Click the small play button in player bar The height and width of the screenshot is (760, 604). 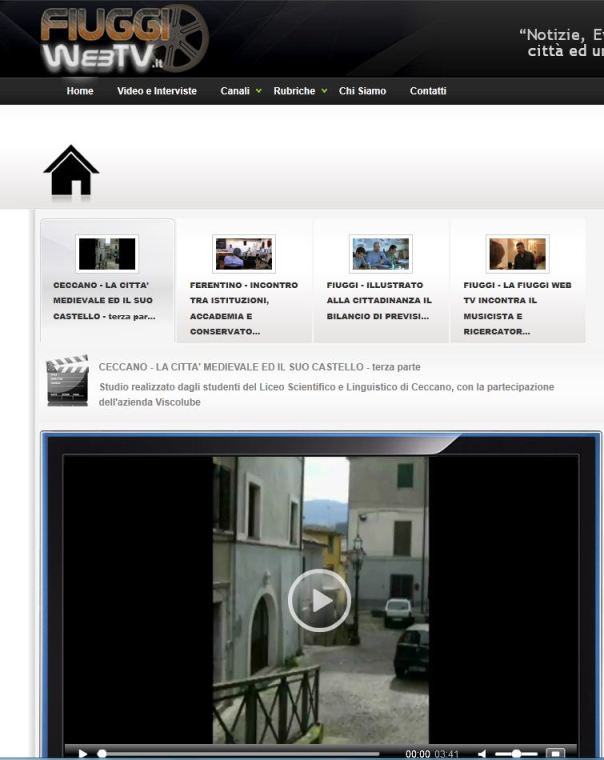pos(83,753)
